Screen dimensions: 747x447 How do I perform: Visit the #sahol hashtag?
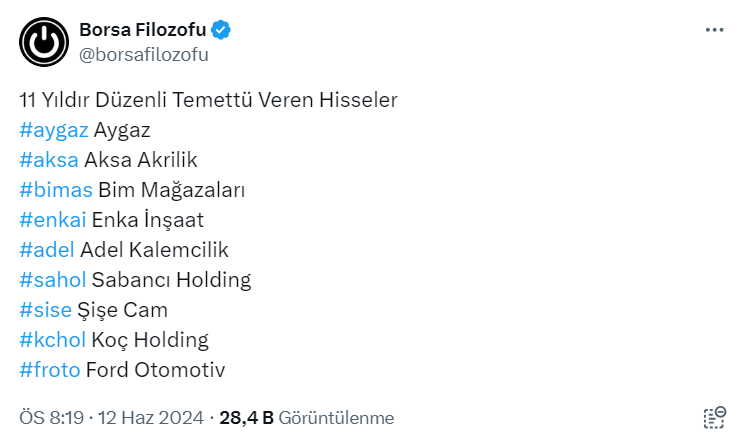[52, 280]
